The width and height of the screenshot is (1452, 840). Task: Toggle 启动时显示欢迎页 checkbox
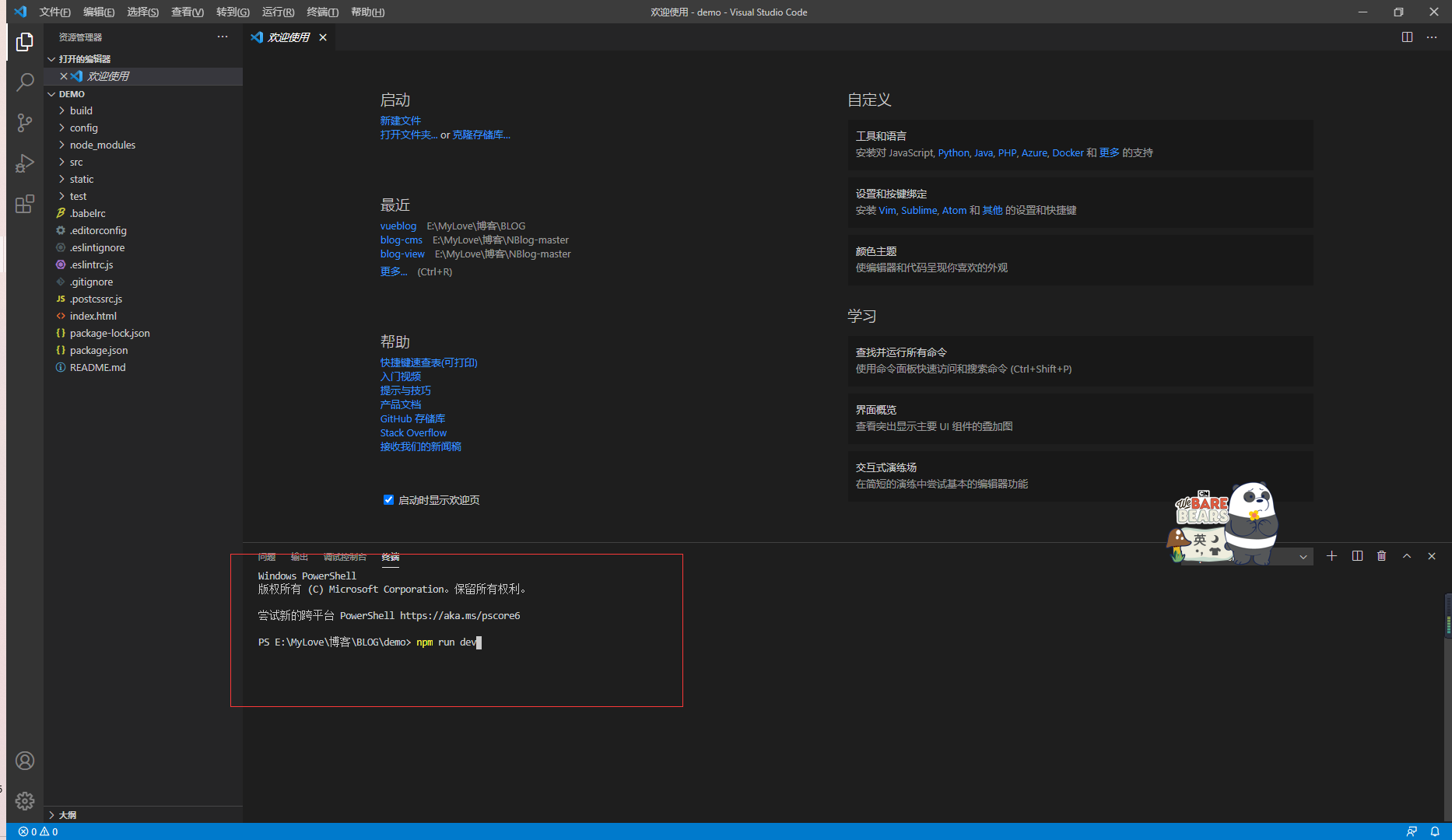388,500
